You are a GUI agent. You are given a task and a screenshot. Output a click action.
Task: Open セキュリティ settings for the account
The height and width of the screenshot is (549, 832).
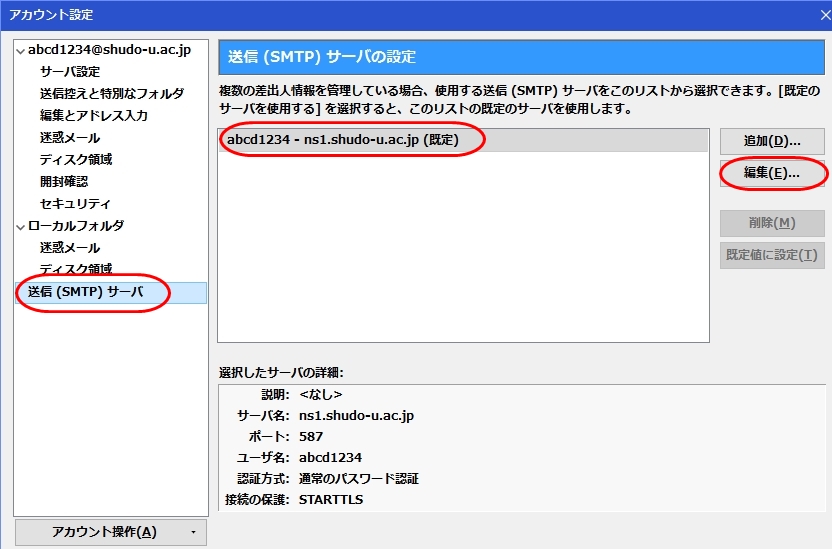click(x=75, y=204)
